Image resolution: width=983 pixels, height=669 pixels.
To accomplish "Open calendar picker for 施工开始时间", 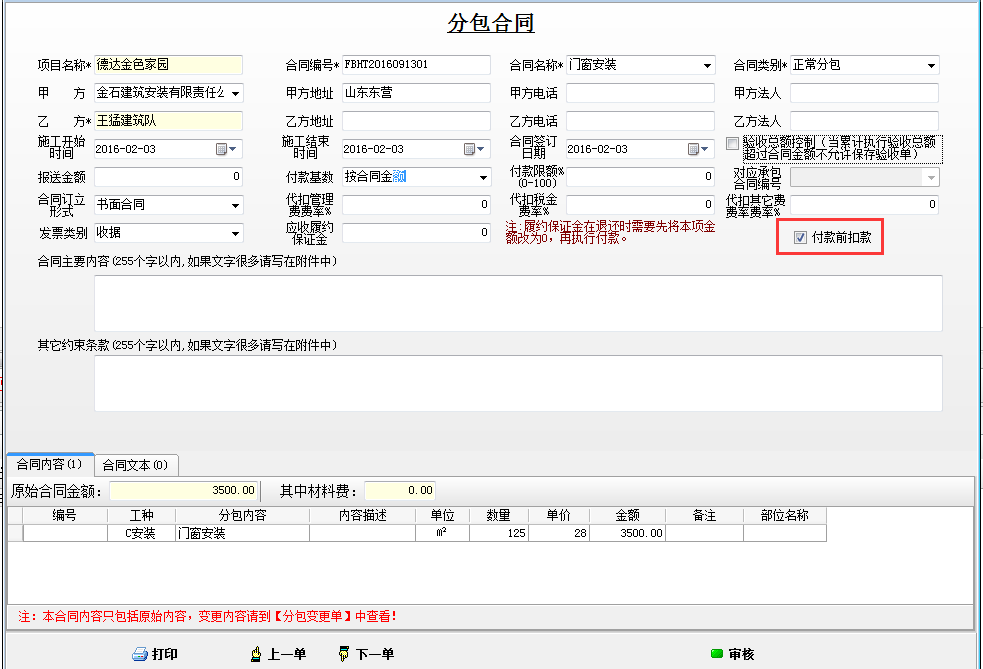I will 222,149.
